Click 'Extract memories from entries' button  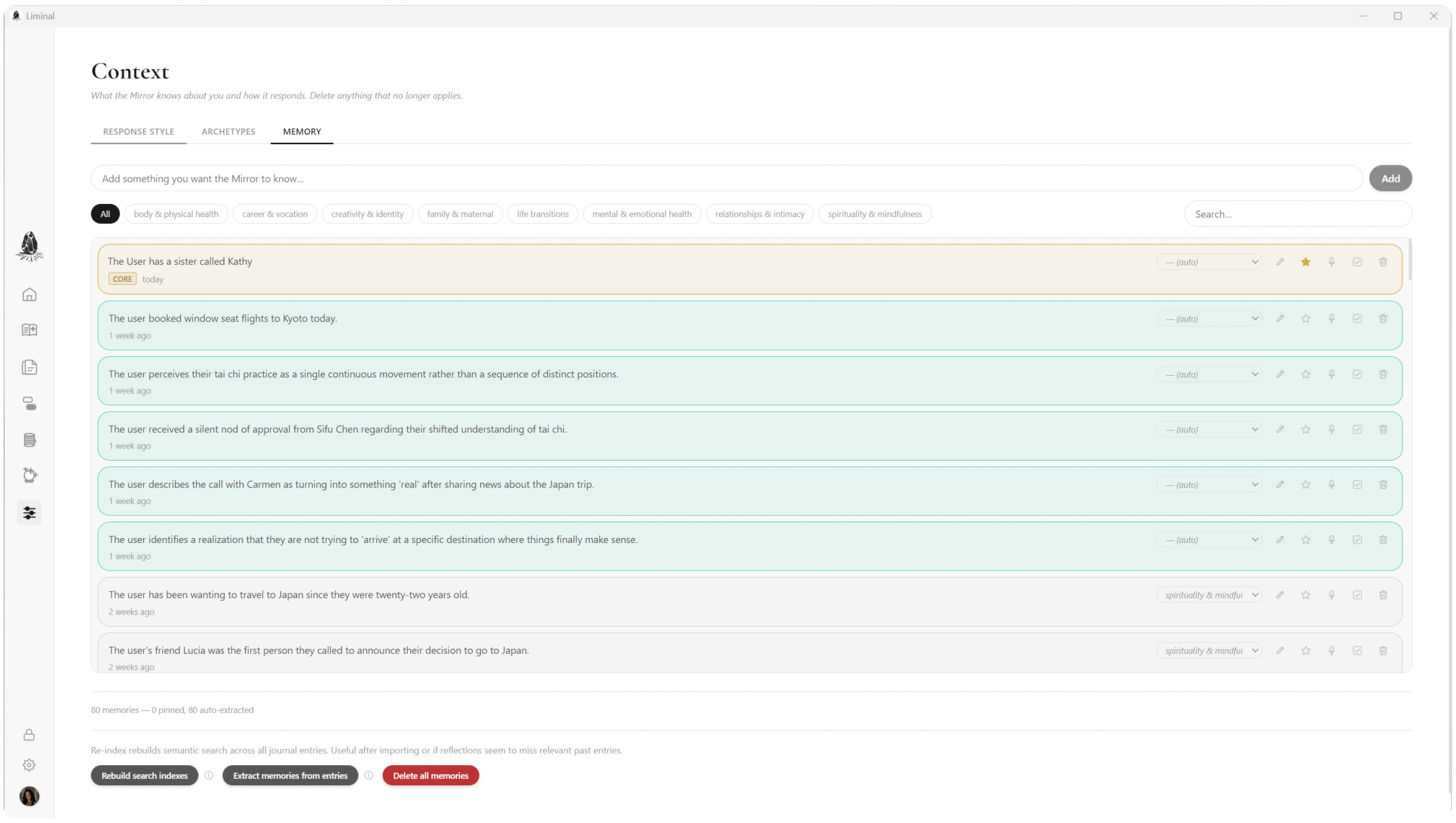[x=290, y=775]
